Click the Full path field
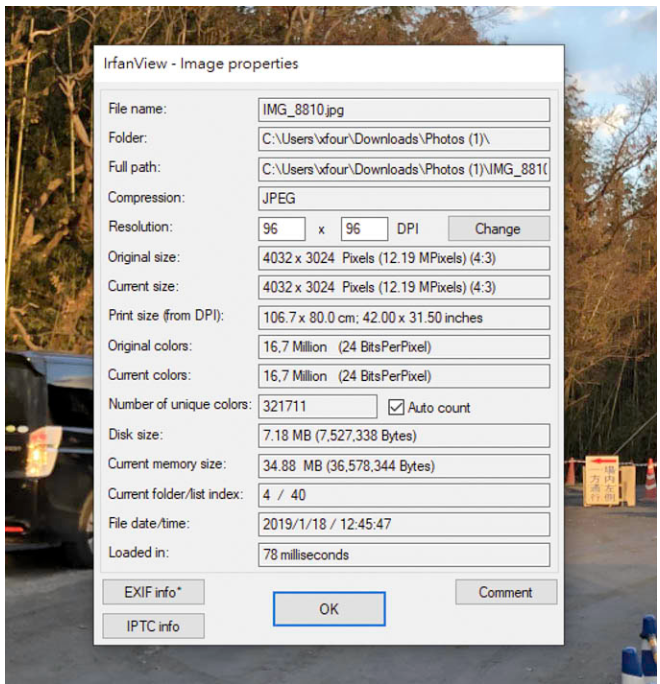This screenshot has height=684, width=660. tap(403, 169)
